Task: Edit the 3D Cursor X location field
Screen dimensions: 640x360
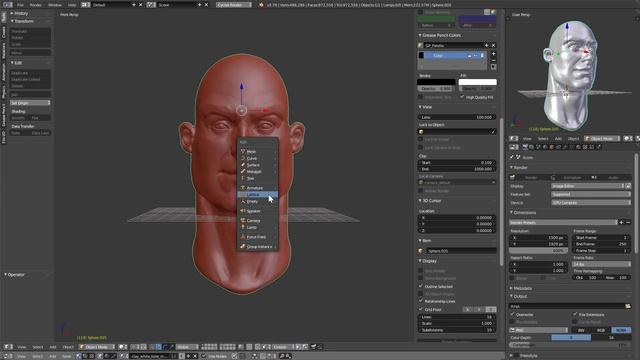Action: point(457,218)
